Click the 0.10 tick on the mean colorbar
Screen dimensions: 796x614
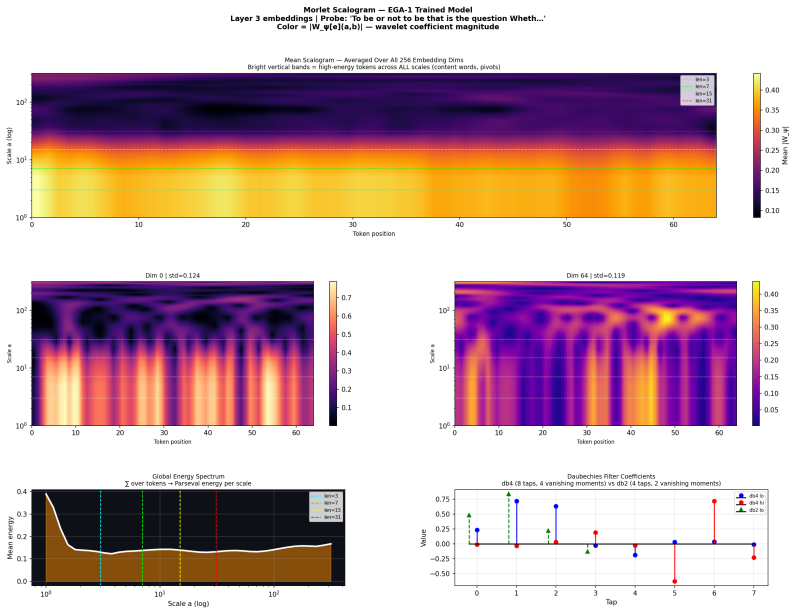tap(772, 210)
